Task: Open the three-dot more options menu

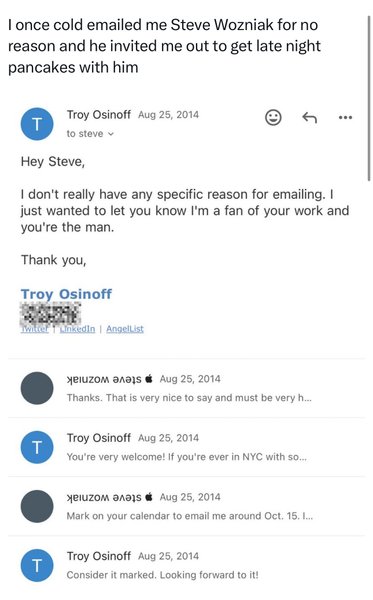Action: coord(345,117)
